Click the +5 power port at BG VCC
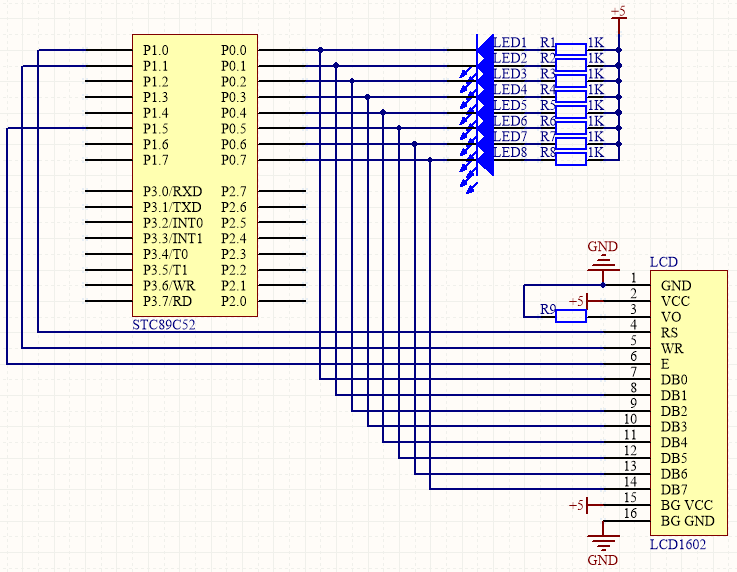This screenshot has height=572, width=737. coord(582,506)
